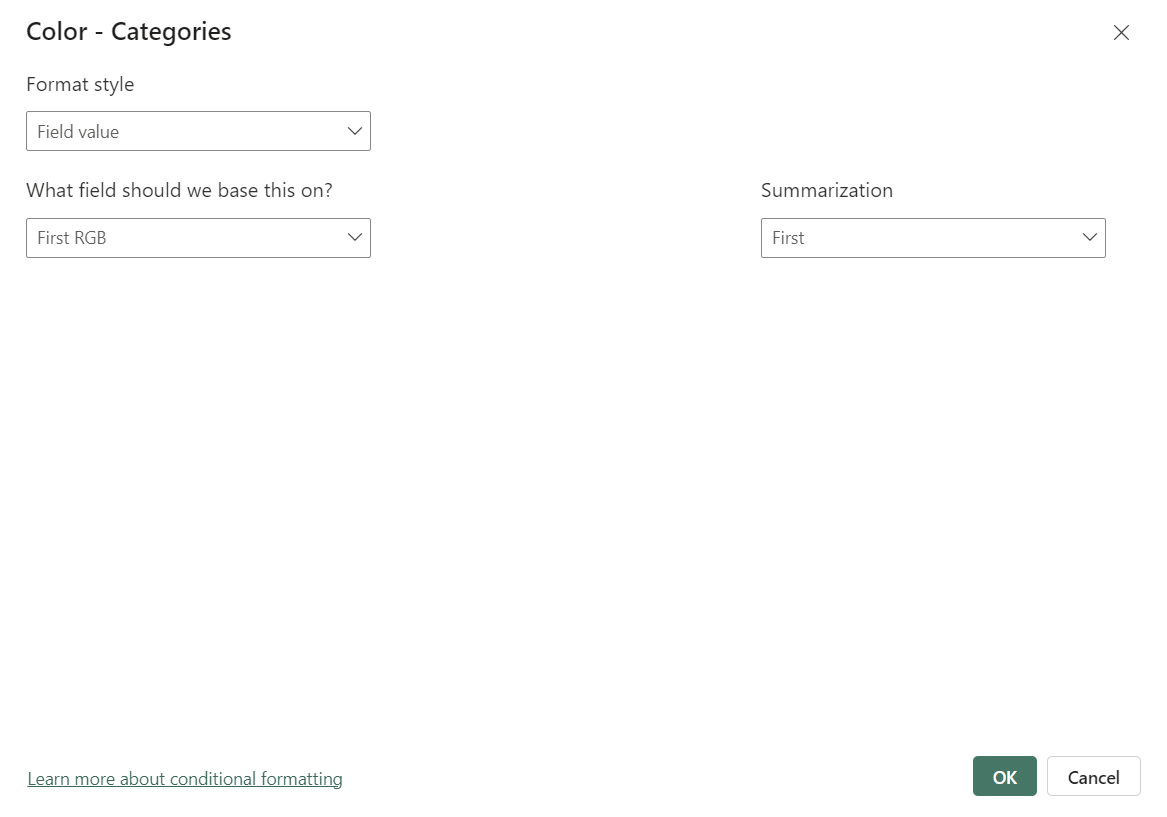
Task: Close the Color - Categories dialog
Action: click(1121, 33)
